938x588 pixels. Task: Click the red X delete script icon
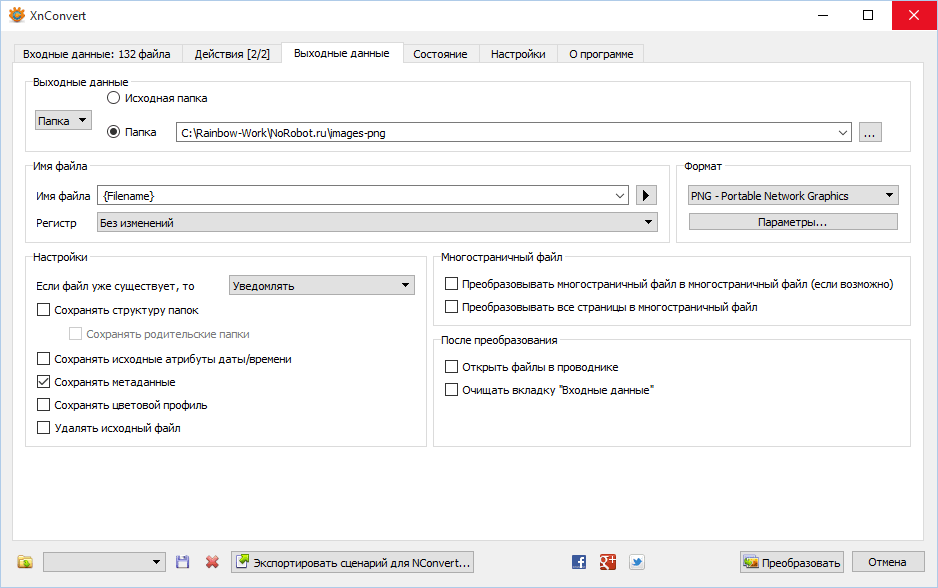212,562
